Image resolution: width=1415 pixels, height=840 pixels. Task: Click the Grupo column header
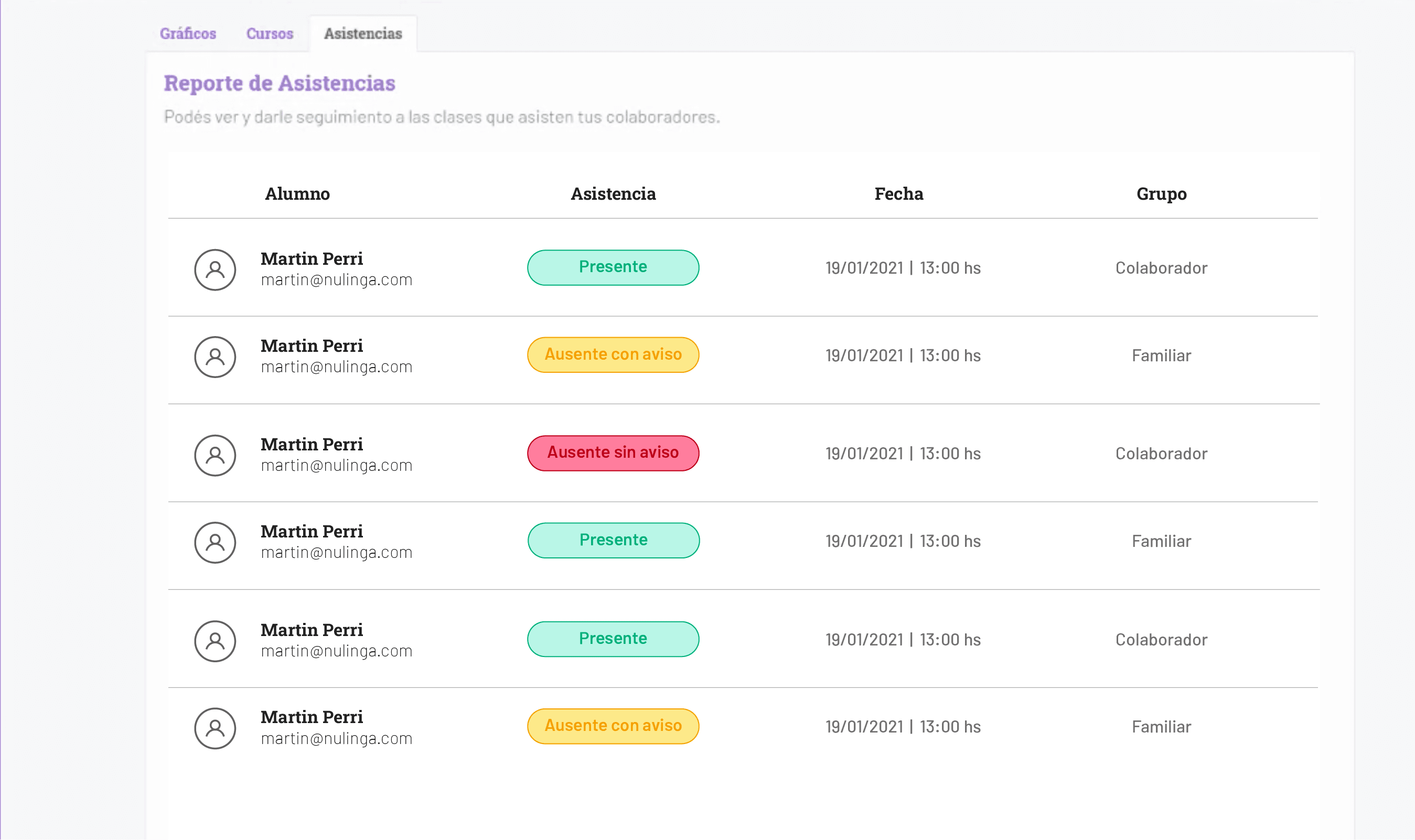[x=1162, y=194]
